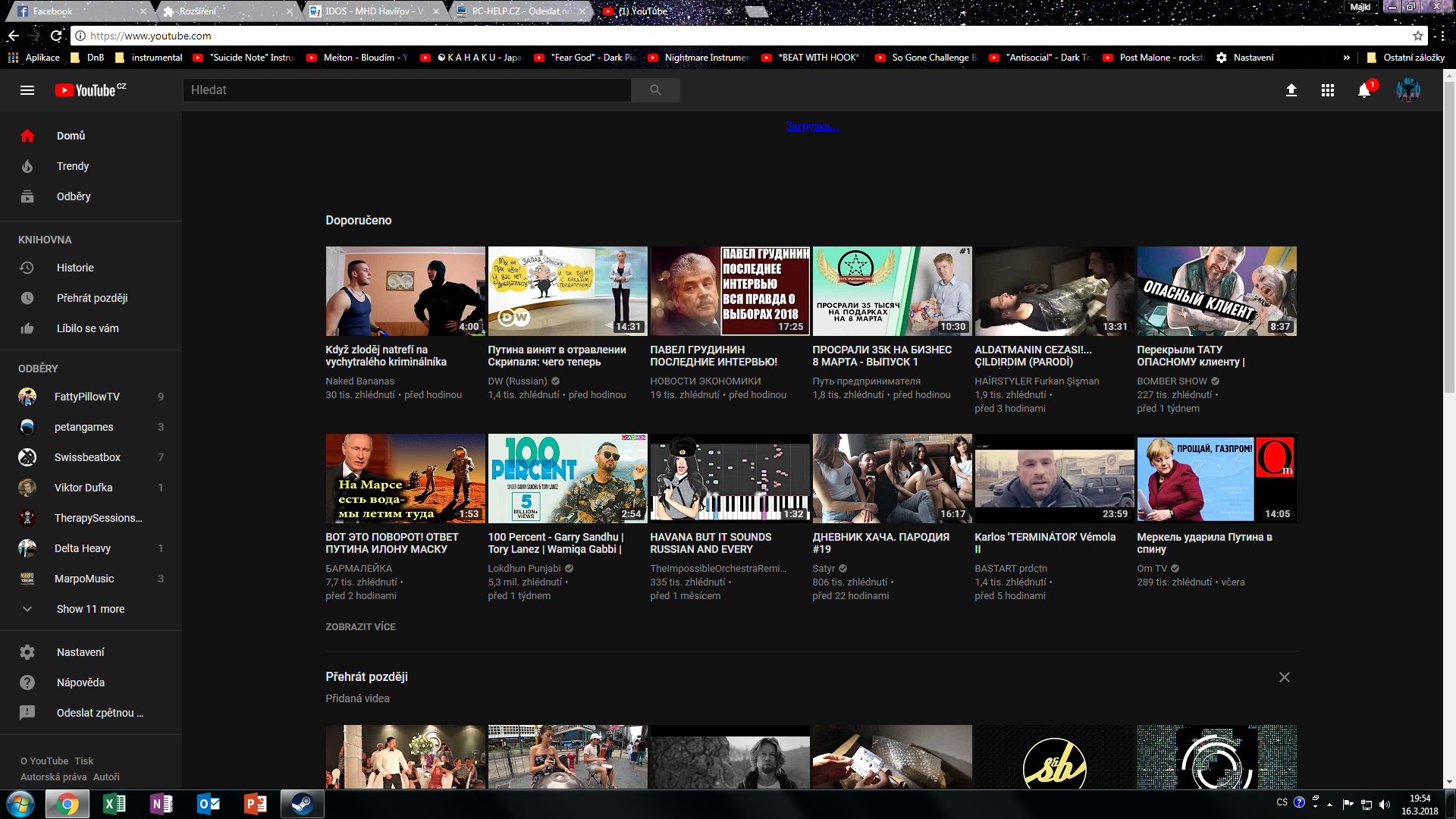
Task: Switch to the Facebook browser tab
Action: click(x=53, y=11)
